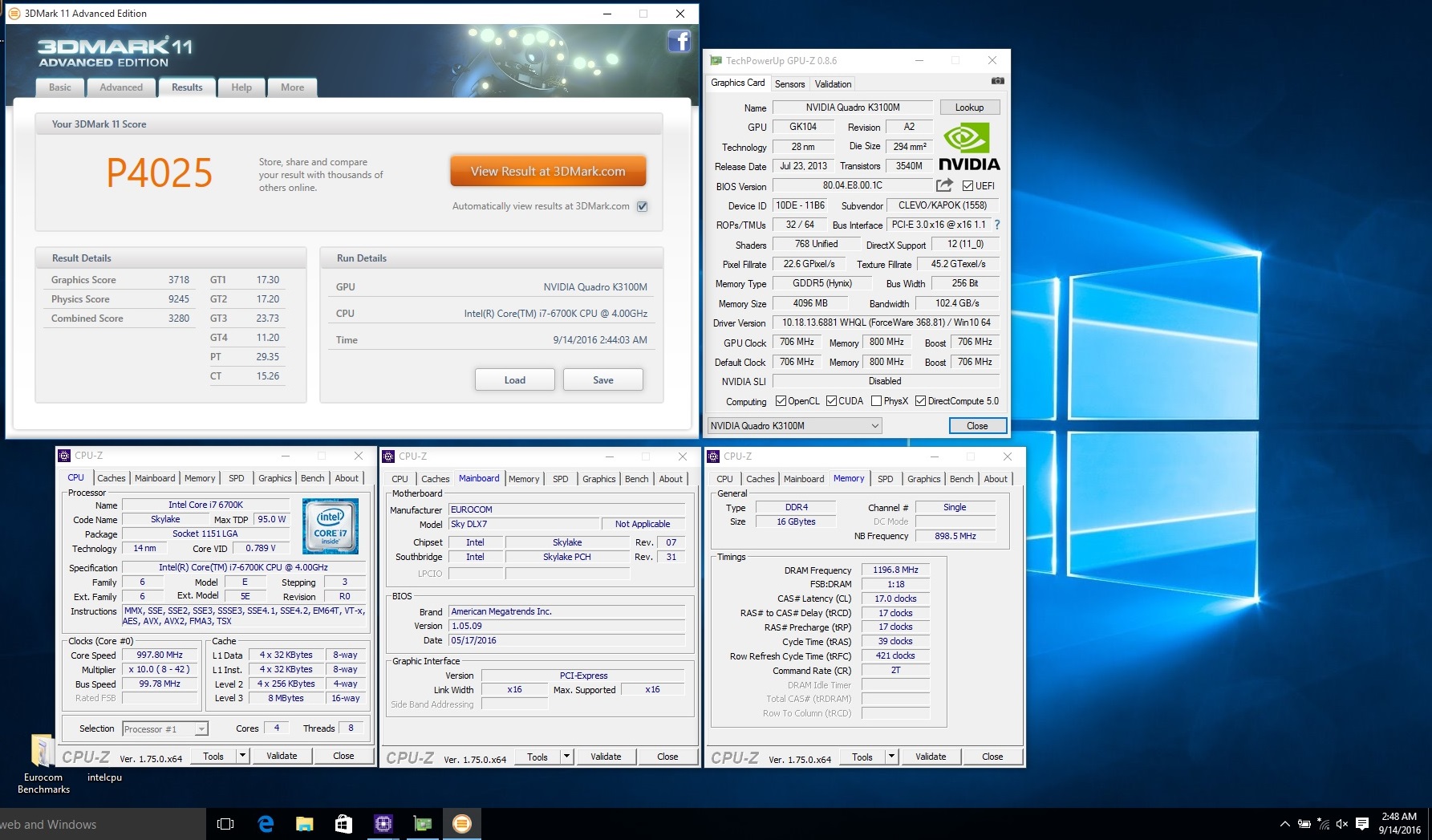Open File Explorer from the taskbar
Screen dimensions: 1432x840
[305, 824]
